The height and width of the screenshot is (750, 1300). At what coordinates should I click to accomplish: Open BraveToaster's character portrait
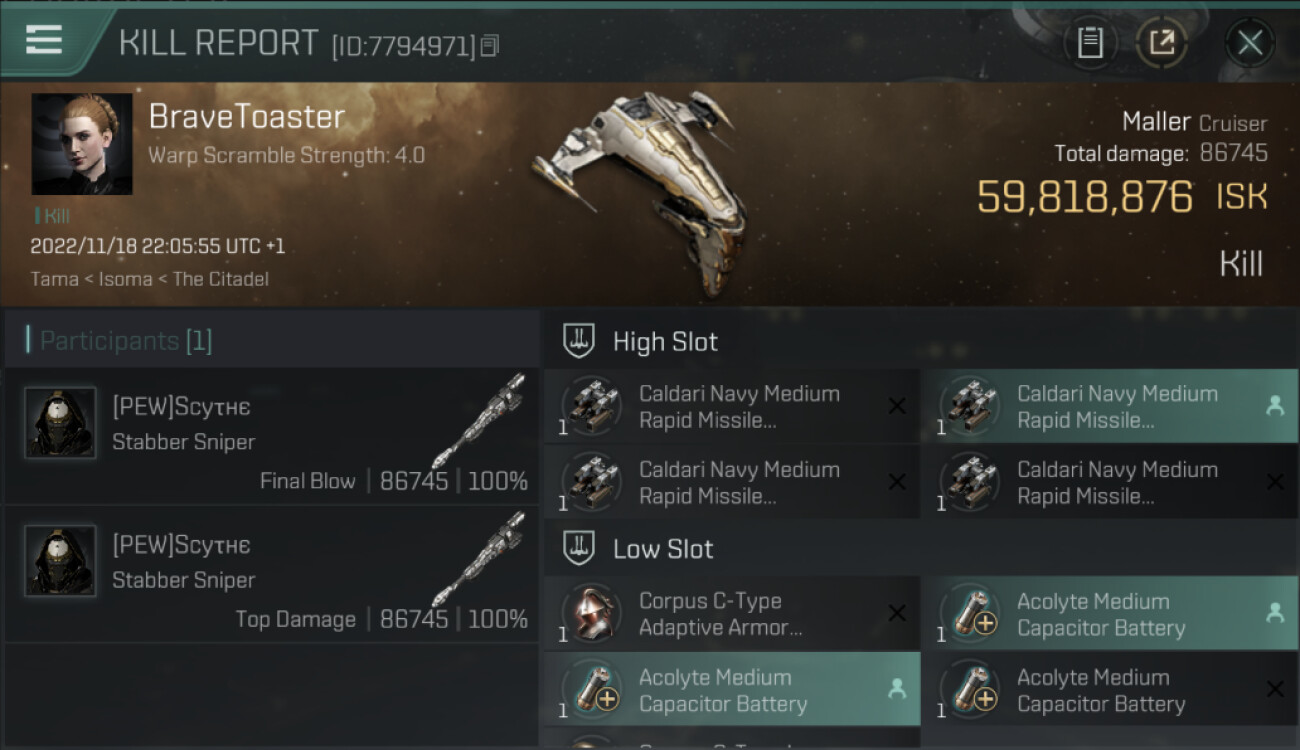click(x=82, y=144)
